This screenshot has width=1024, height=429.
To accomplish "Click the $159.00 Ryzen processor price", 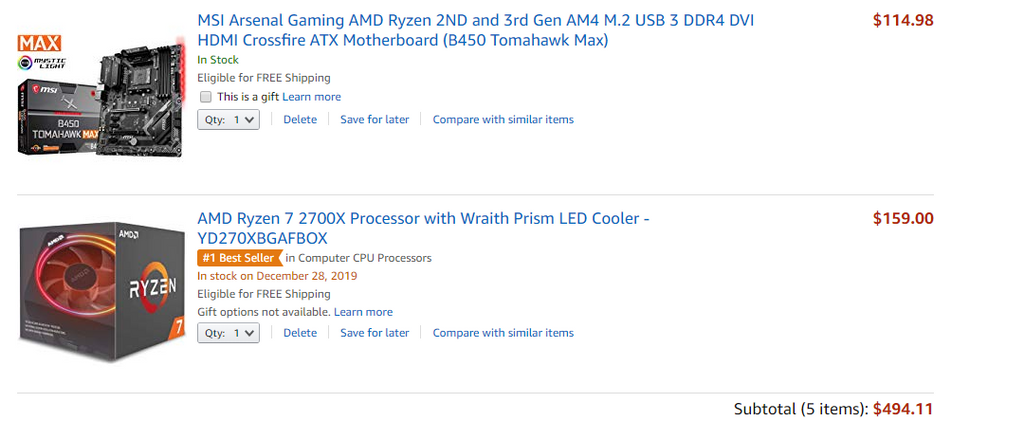I will coord(903,218).
